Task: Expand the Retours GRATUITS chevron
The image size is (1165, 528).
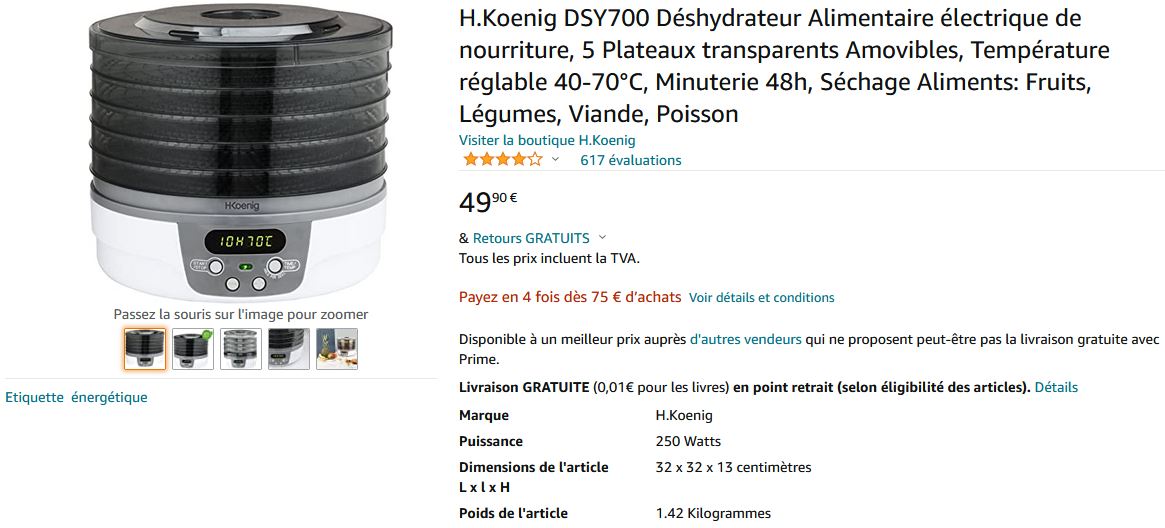Action: tap(602, 238)
